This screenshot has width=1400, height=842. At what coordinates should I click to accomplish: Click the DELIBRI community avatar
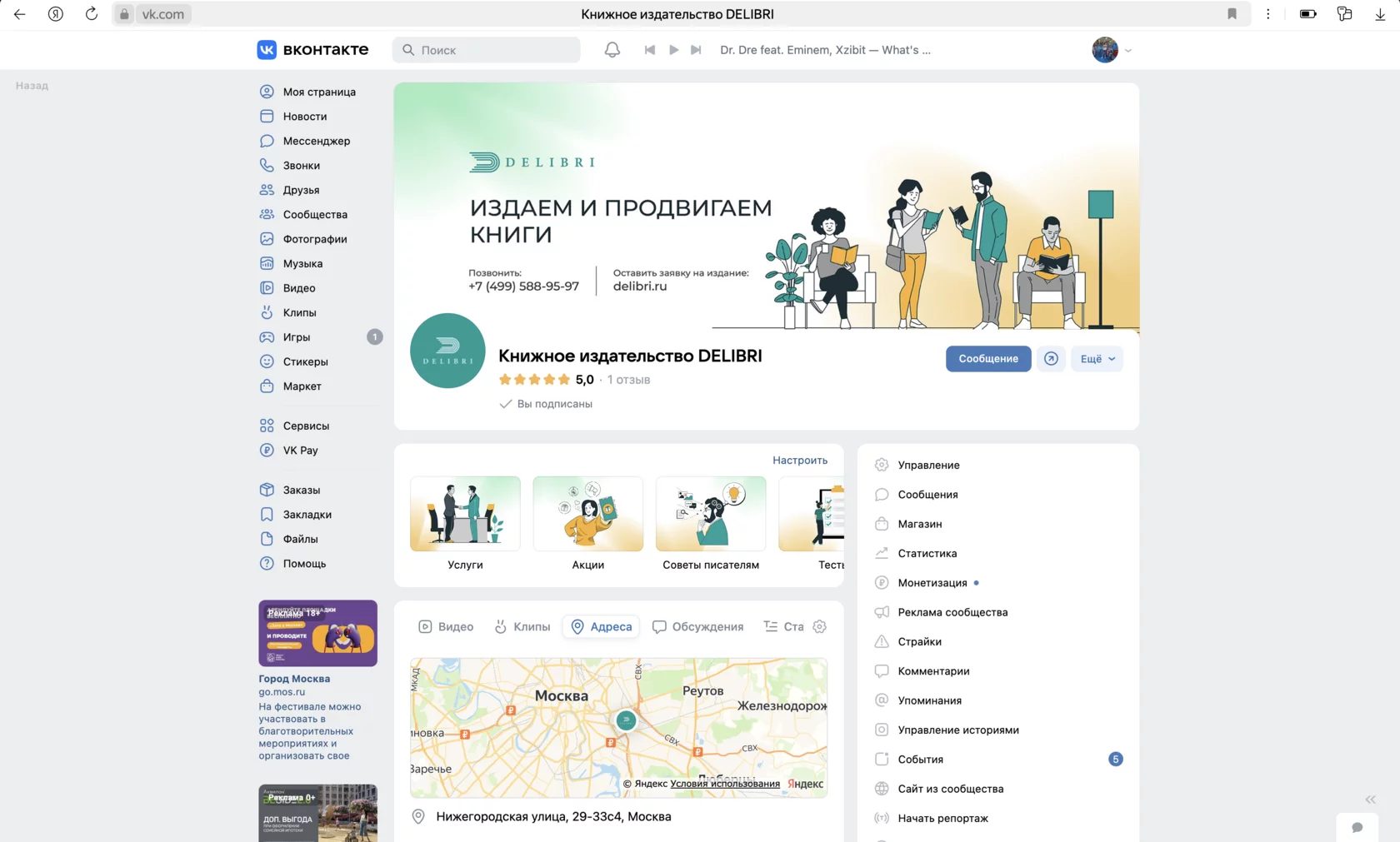(447, 351)
